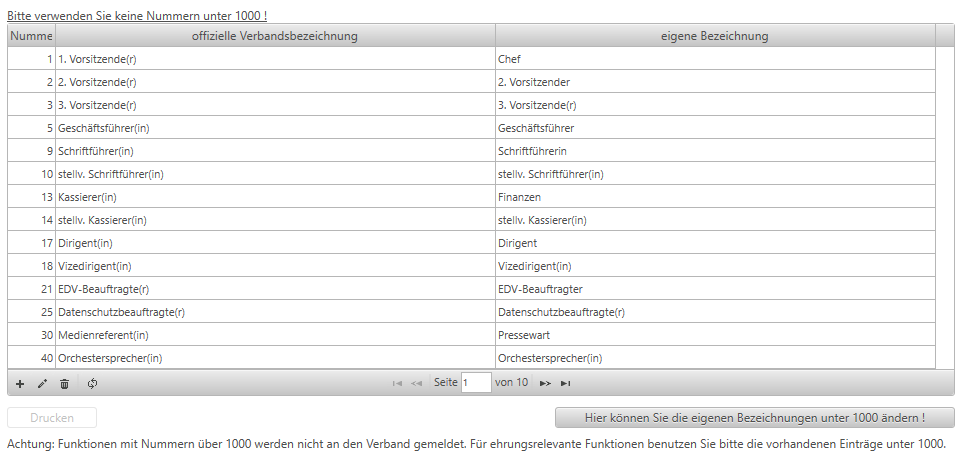Viewport: 962px width, 459px height.
Task: Select the Datenschutzbeauftragte(r) row
Action: 471,312
